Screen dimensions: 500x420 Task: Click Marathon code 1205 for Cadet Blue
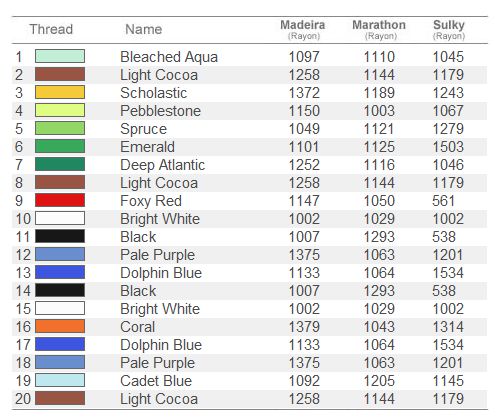click(379, 381)
